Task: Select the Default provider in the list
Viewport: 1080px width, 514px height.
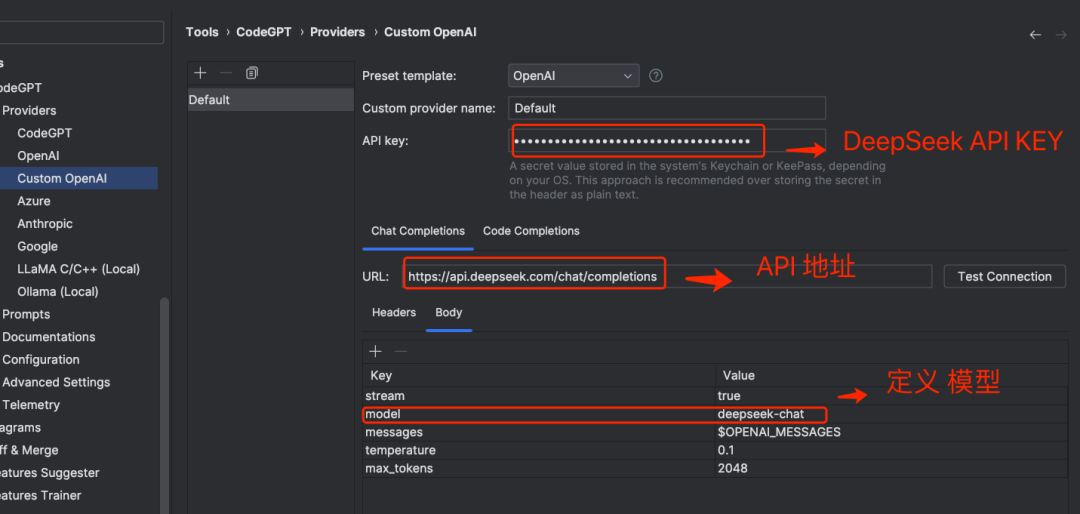Action: coord(271,100)
